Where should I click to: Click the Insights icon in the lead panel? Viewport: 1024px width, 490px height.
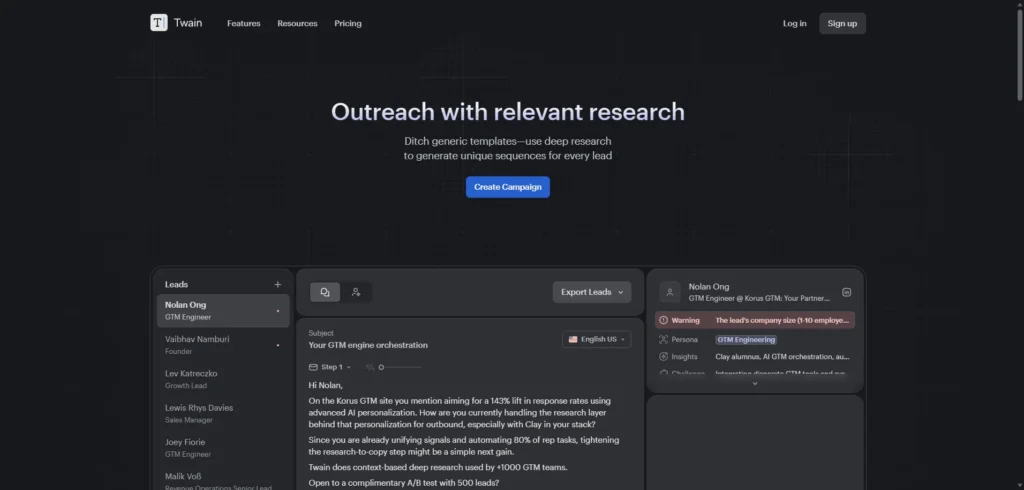tap(664, 357)
